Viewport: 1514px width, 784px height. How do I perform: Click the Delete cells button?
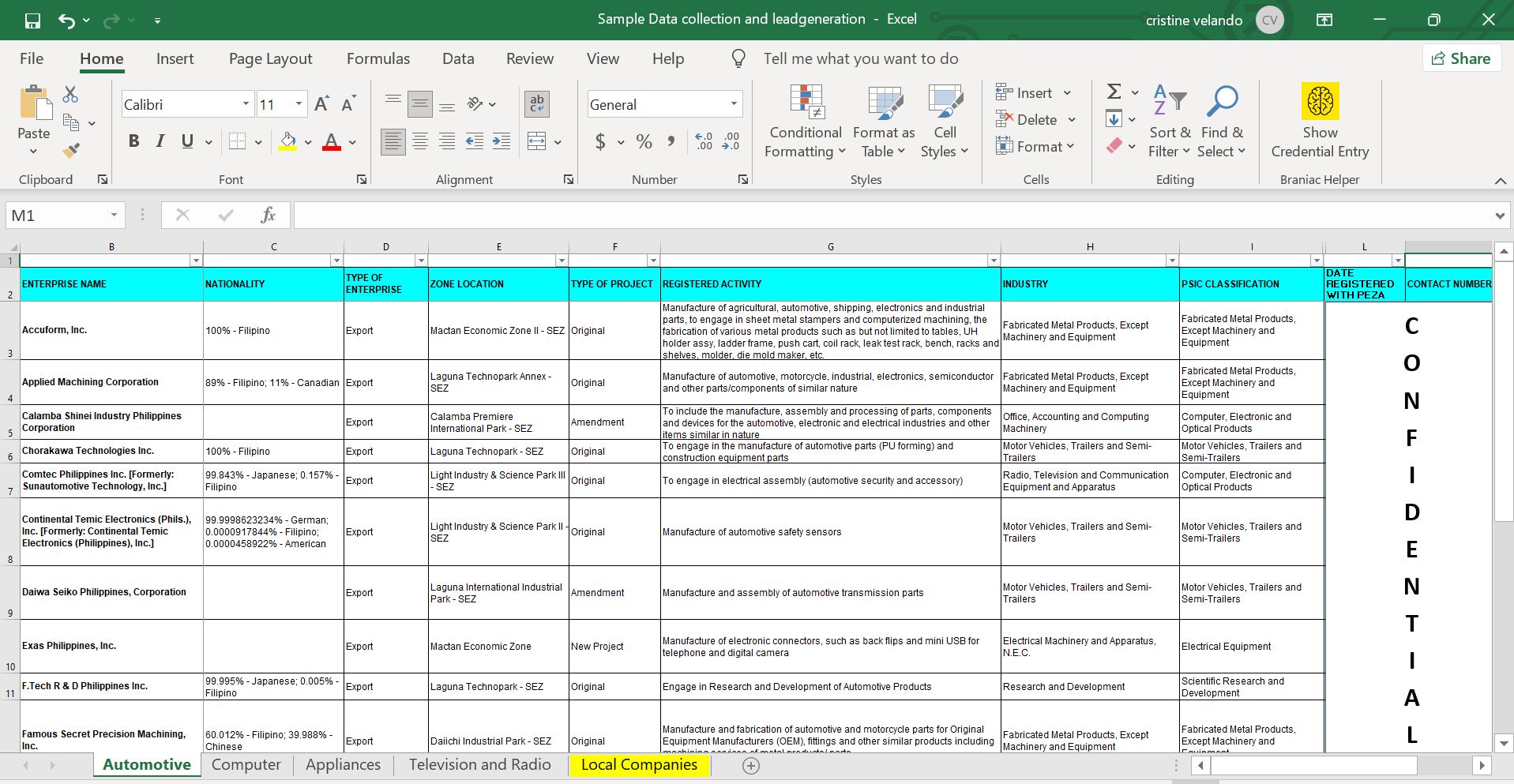point(1035,119)
